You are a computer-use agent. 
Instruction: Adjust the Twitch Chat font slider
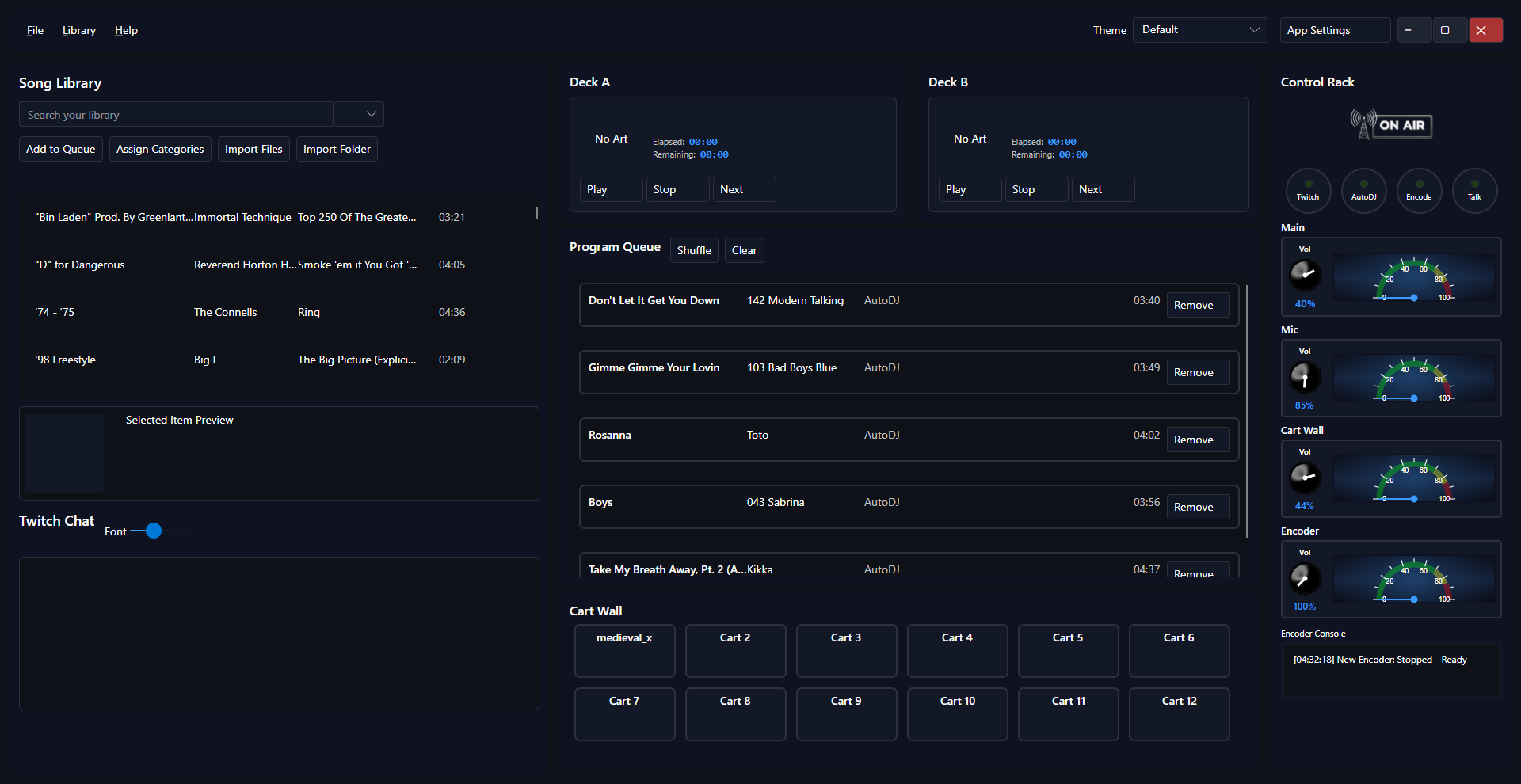click(154, 531)
